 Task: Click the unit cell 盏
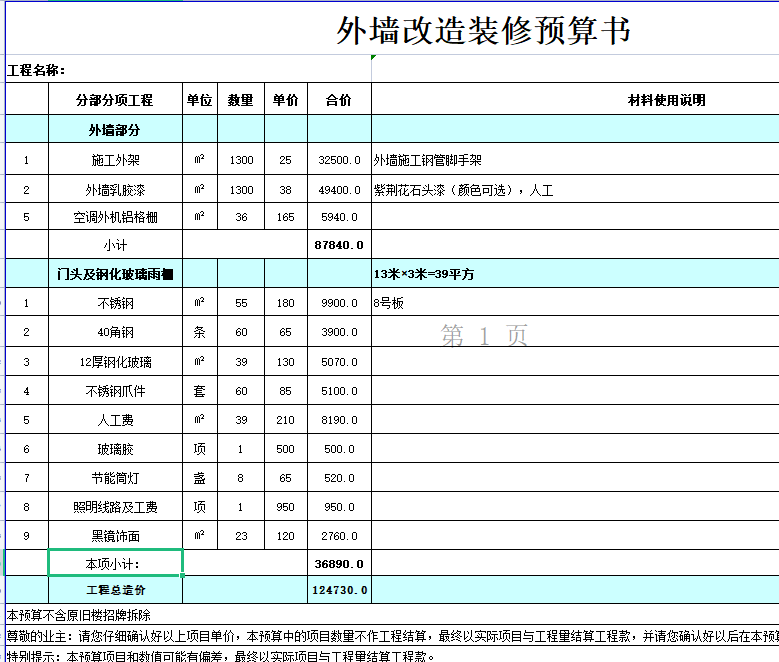click(200, 478)
